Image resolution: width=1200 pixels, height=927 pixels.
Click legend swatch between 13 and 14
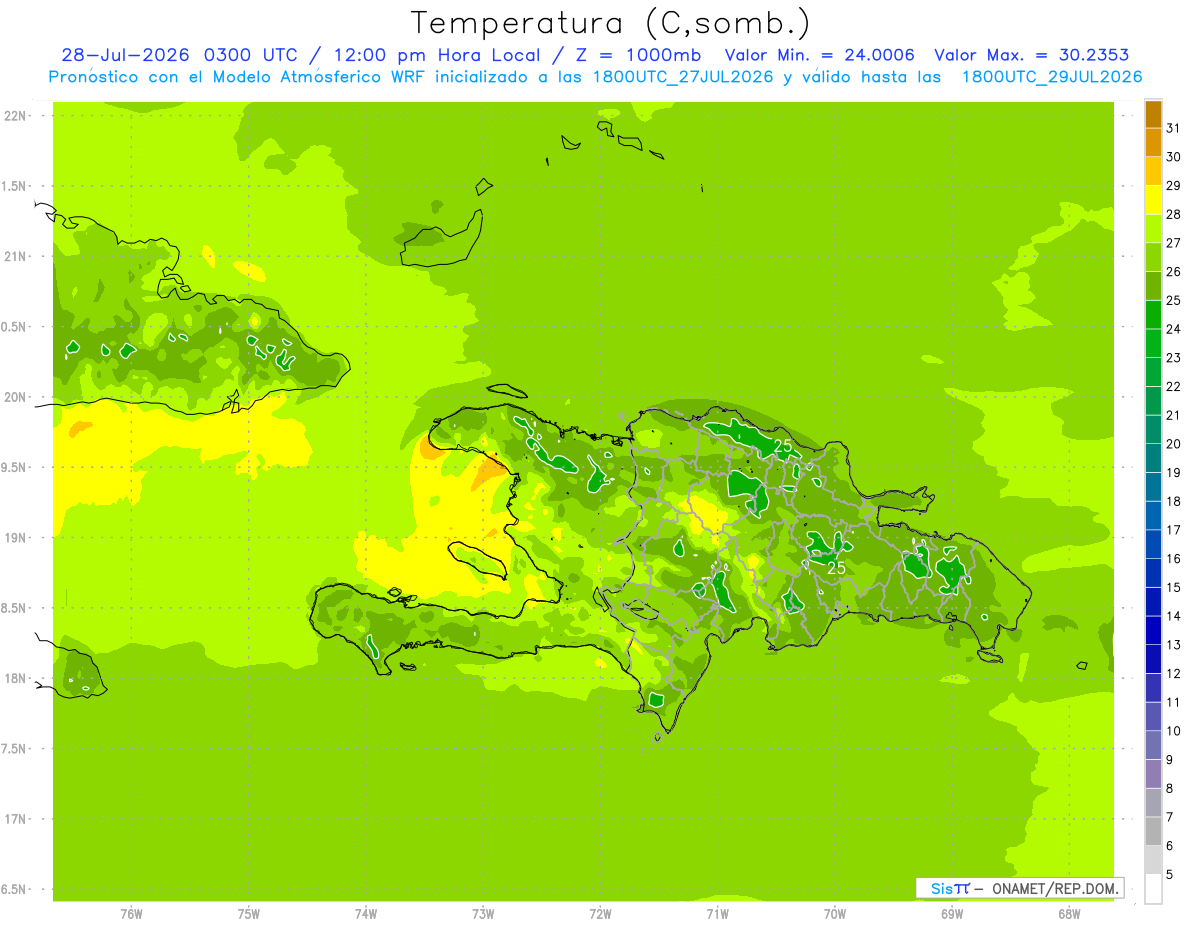point(1153,631)
